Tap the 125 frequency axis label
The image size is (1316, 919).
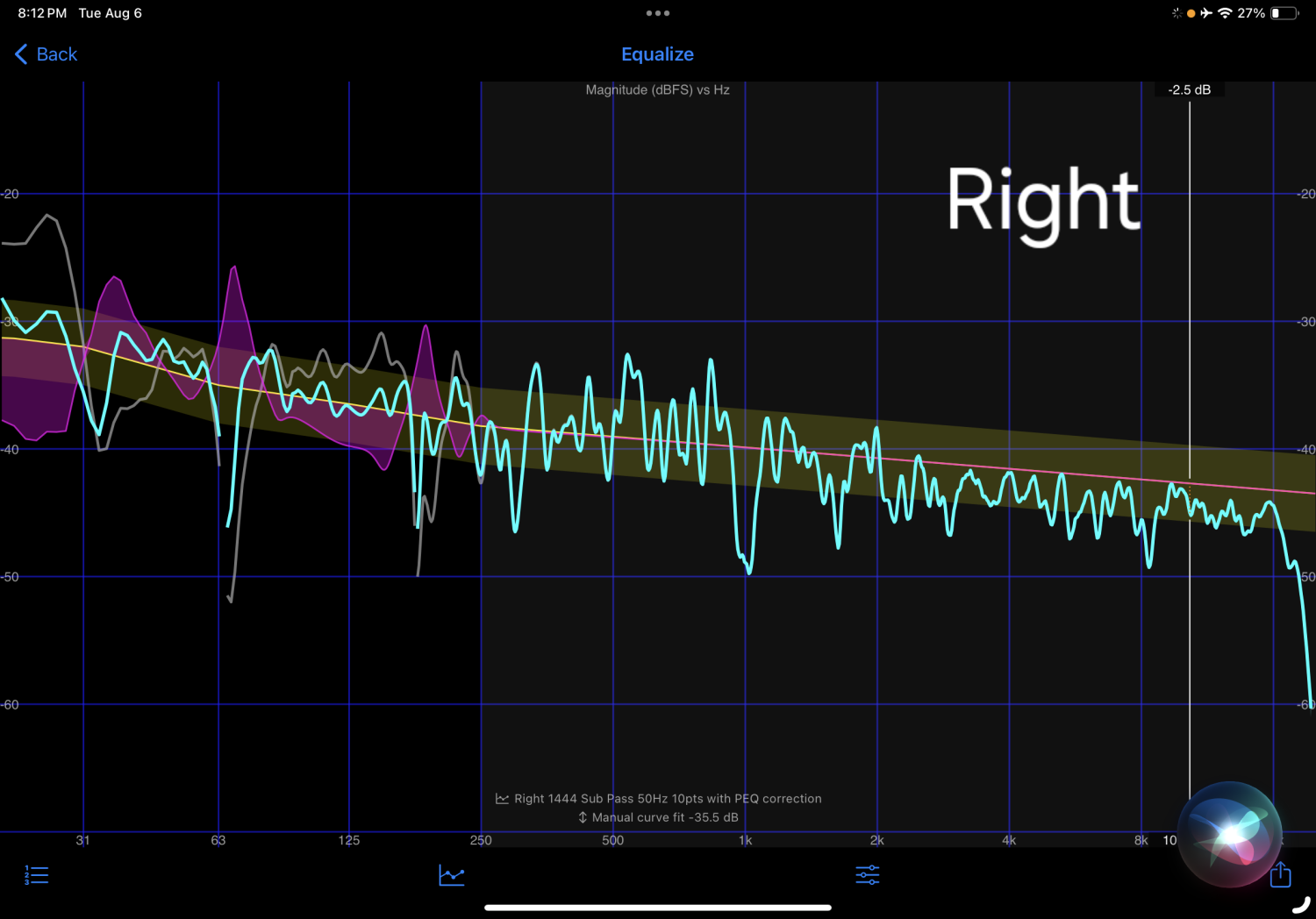coord(349,840)
